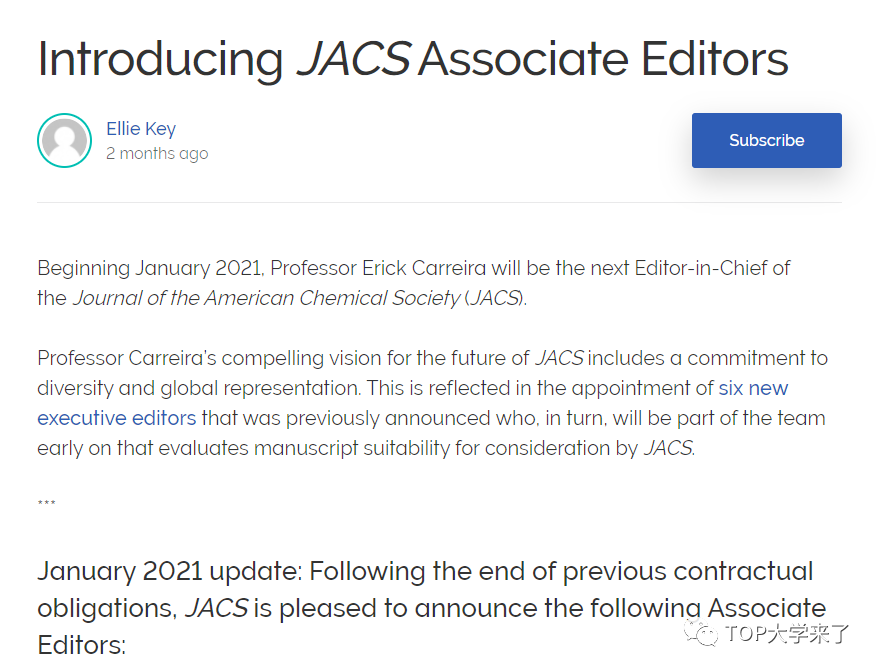Click 'Professor Carreira's compelling vision' sentence start
This screenshot has height=672, width=879.
pyautogui.click(x=181, y=358)
